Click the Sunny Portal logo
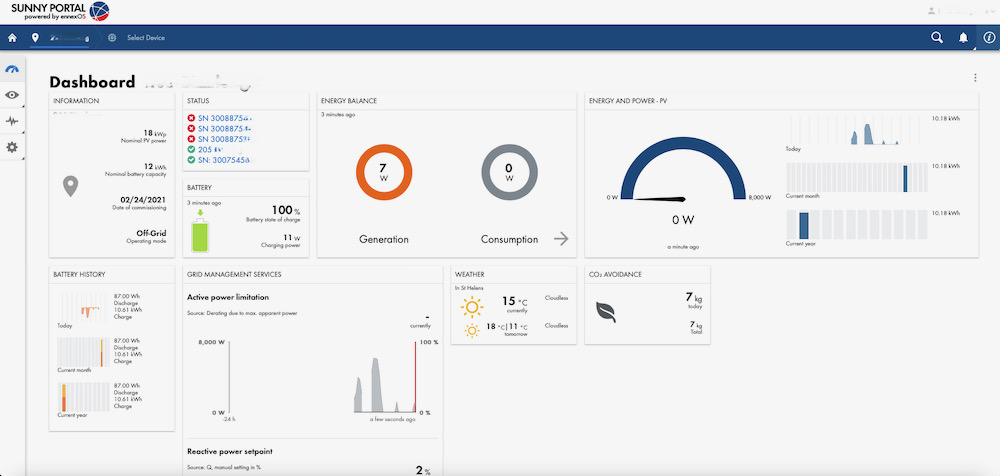 56,11
